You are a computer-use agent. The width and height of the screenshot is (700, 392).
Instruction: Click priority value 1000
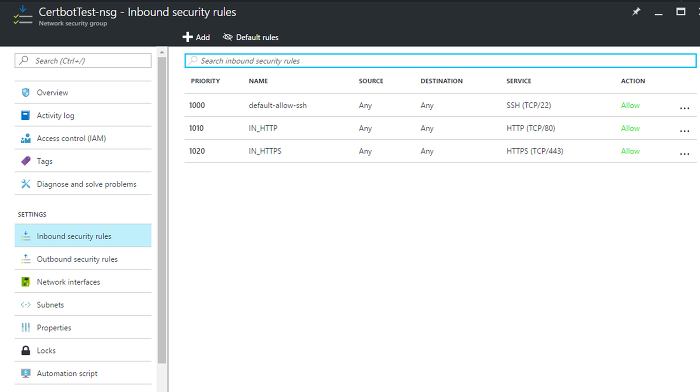click(197, 105)
